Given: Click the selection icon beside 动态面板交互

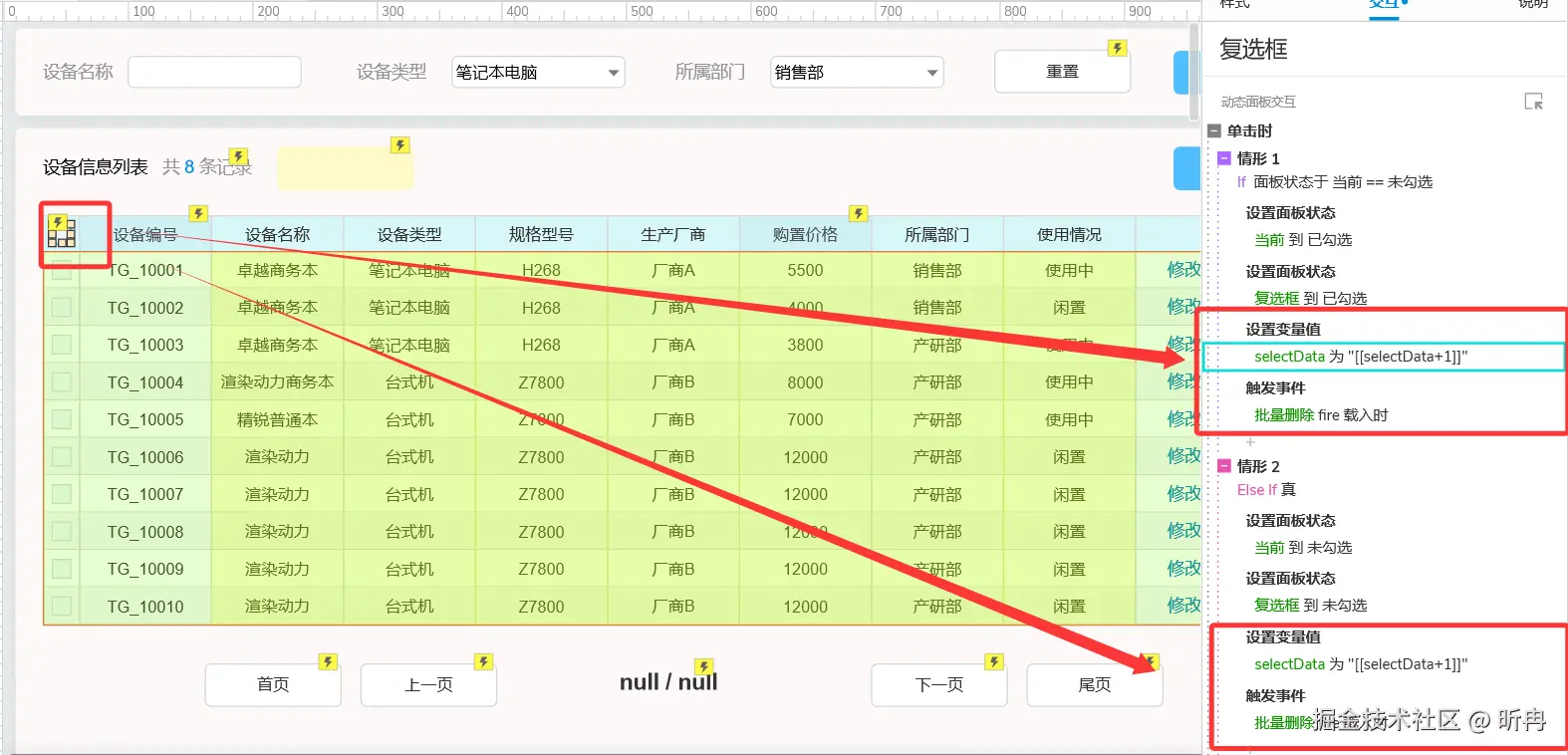Looking at the screenshot, I should 1534,102.
